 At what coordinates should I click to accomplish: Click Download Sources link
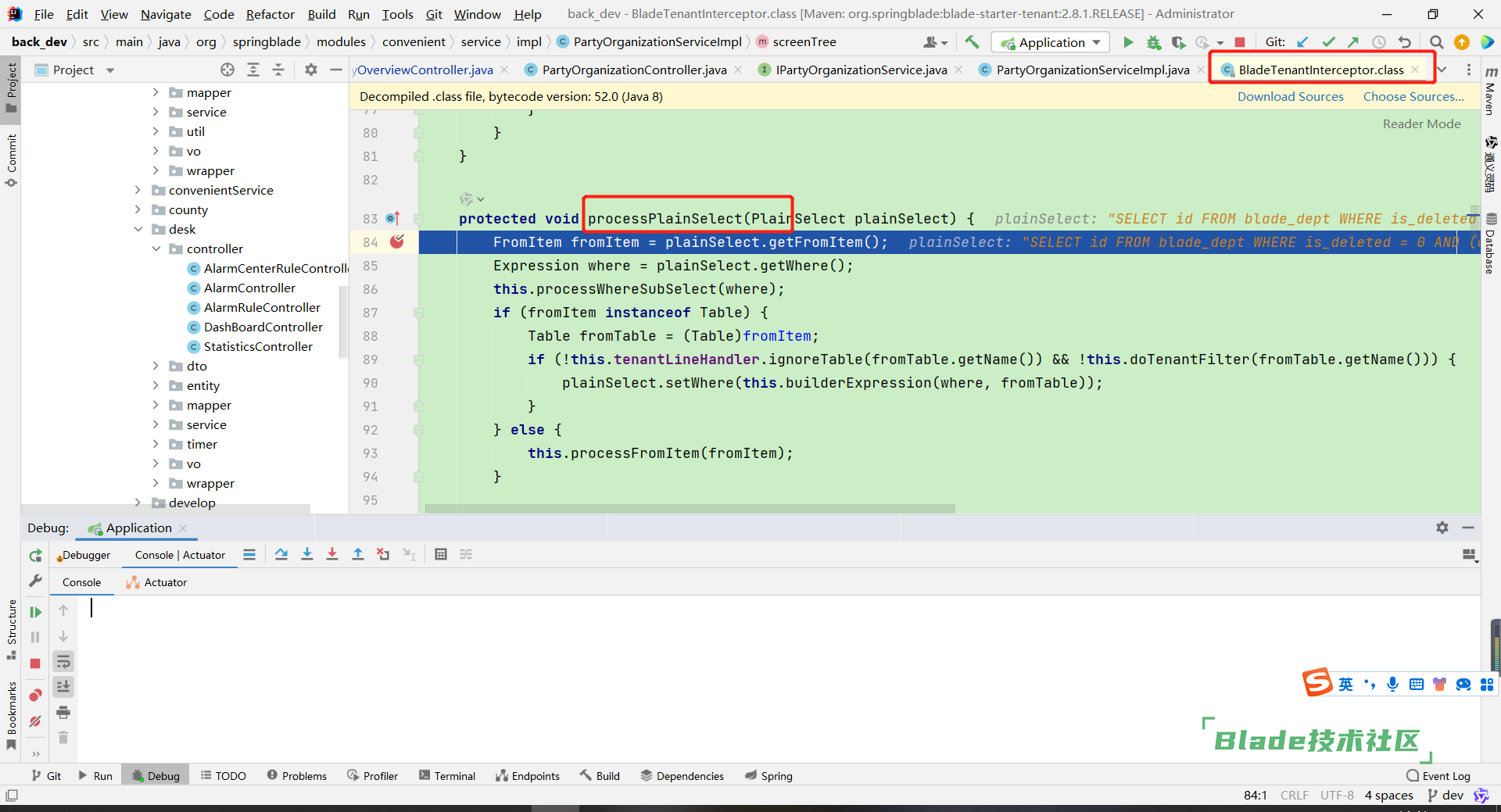(1290, 96)
